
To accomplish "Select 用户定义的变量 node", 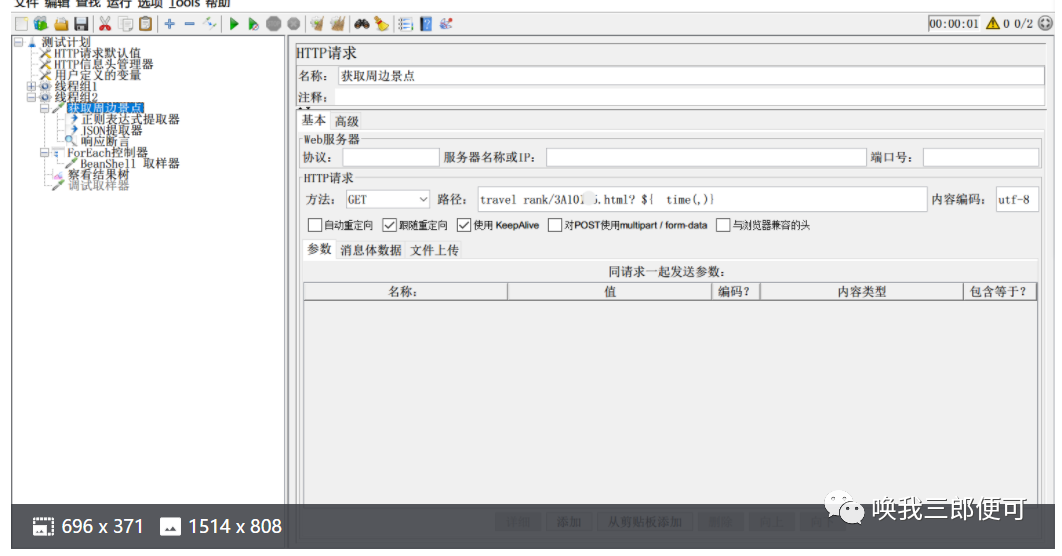I will [98, 74].
